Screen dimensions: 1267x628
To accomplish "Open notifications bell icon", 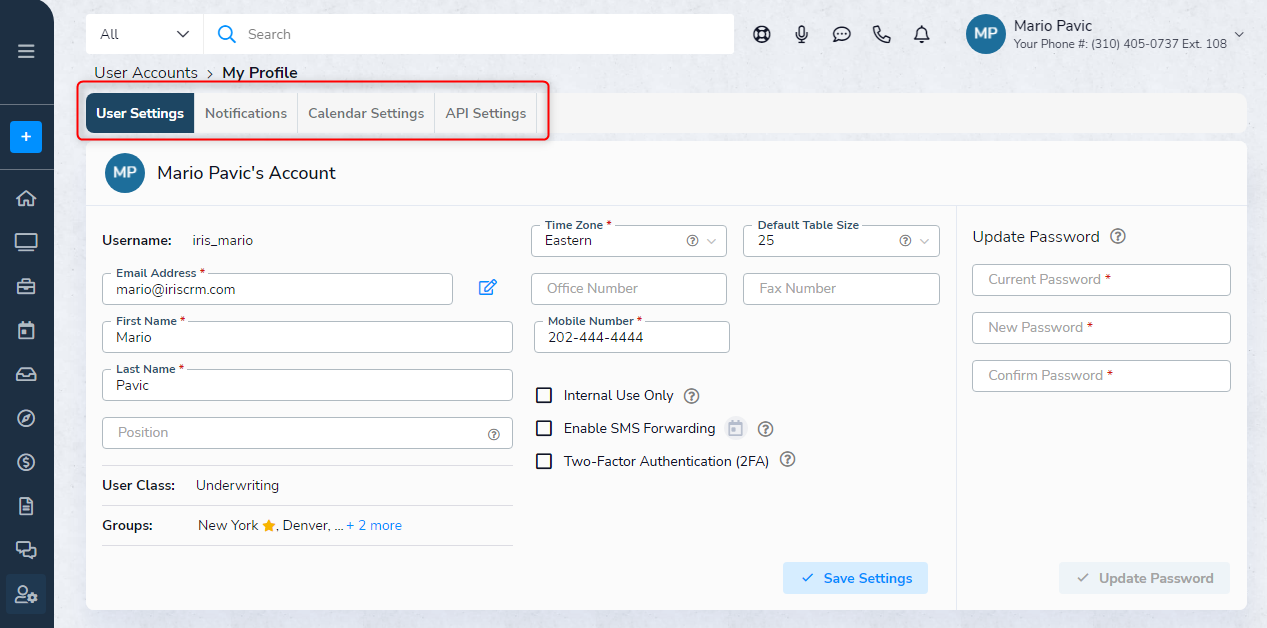I will (921, 34).
